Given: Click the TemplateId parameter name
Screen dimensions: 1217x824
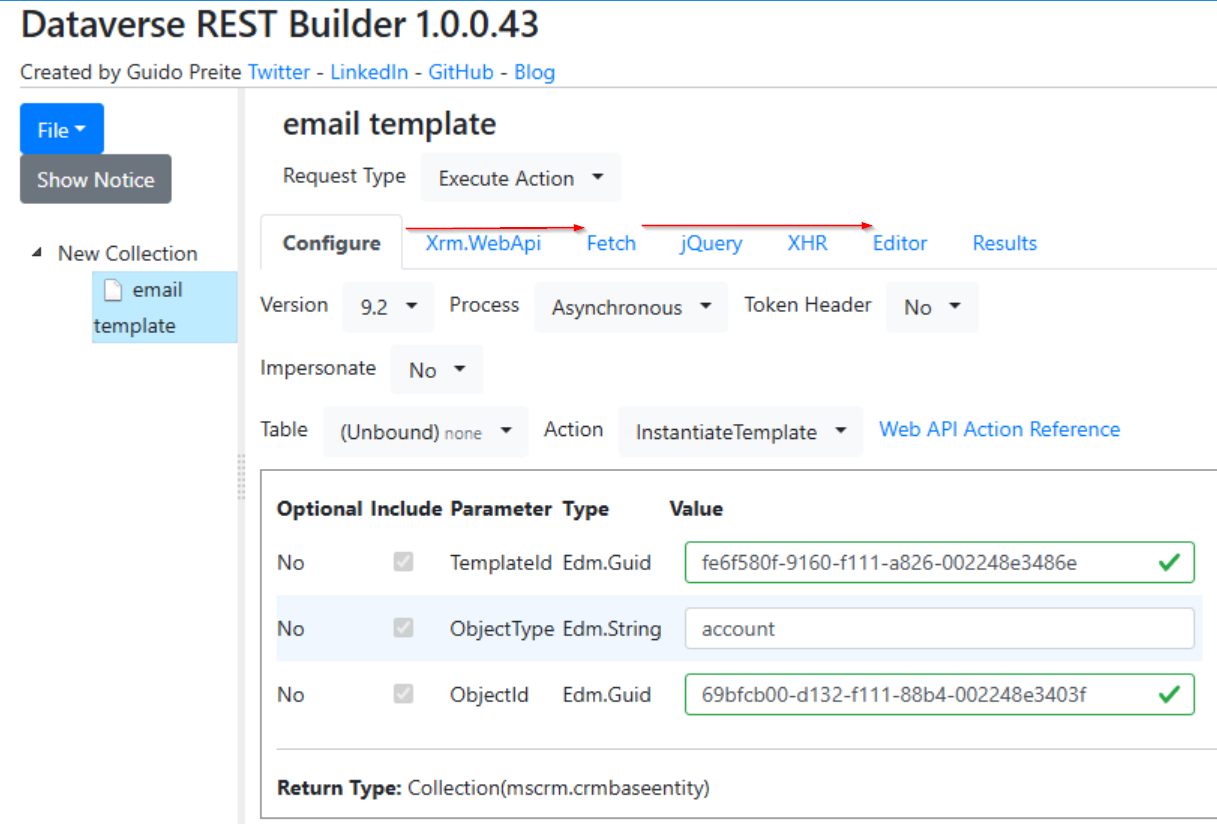Looking at the screenshot, I should (500, 562).
